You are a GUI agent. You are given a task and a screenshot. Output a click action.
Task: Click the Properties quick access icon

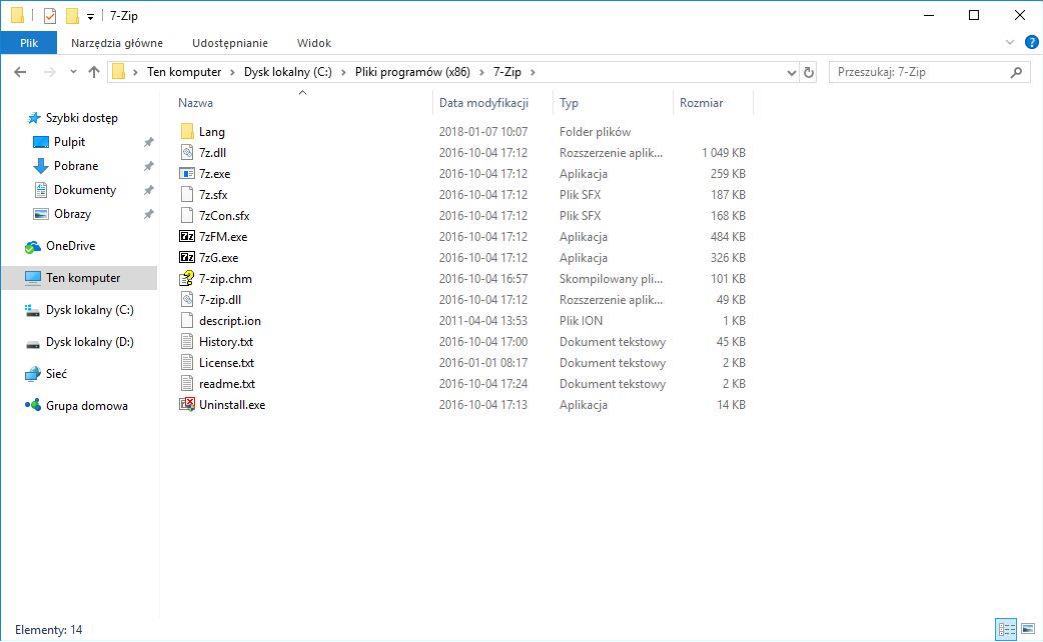pos(50,15)
